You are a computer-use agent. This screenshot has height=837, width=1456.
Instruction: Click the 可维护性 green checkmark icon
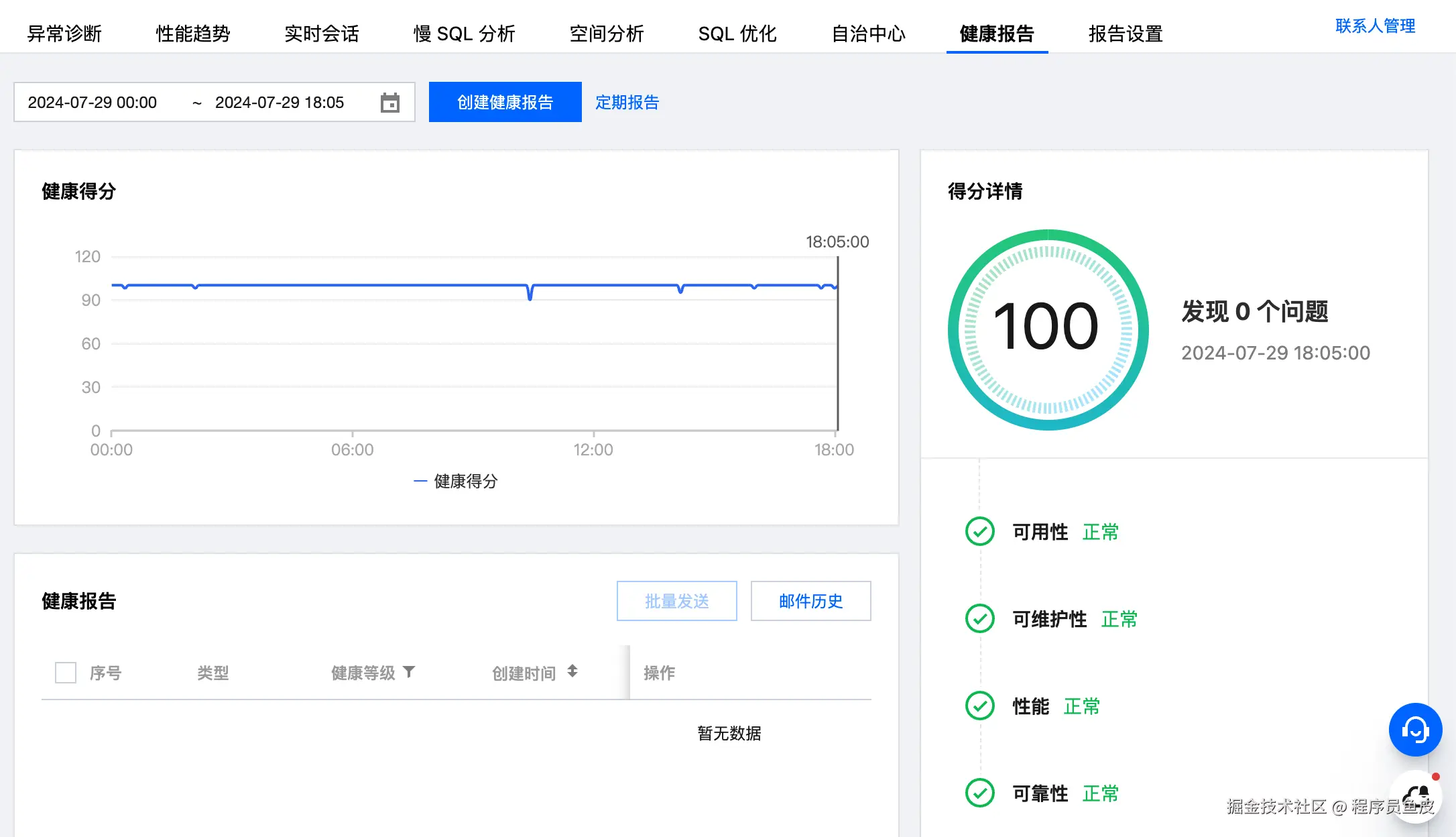(x=979, y=618)
